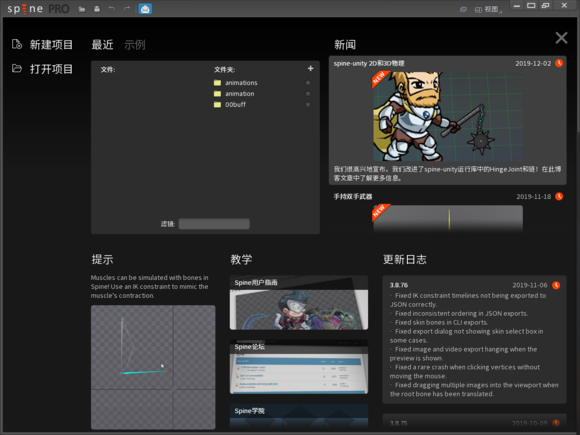Open the animations folder
580x435 pixels.
pyautogui.click(x=241, y=82)
